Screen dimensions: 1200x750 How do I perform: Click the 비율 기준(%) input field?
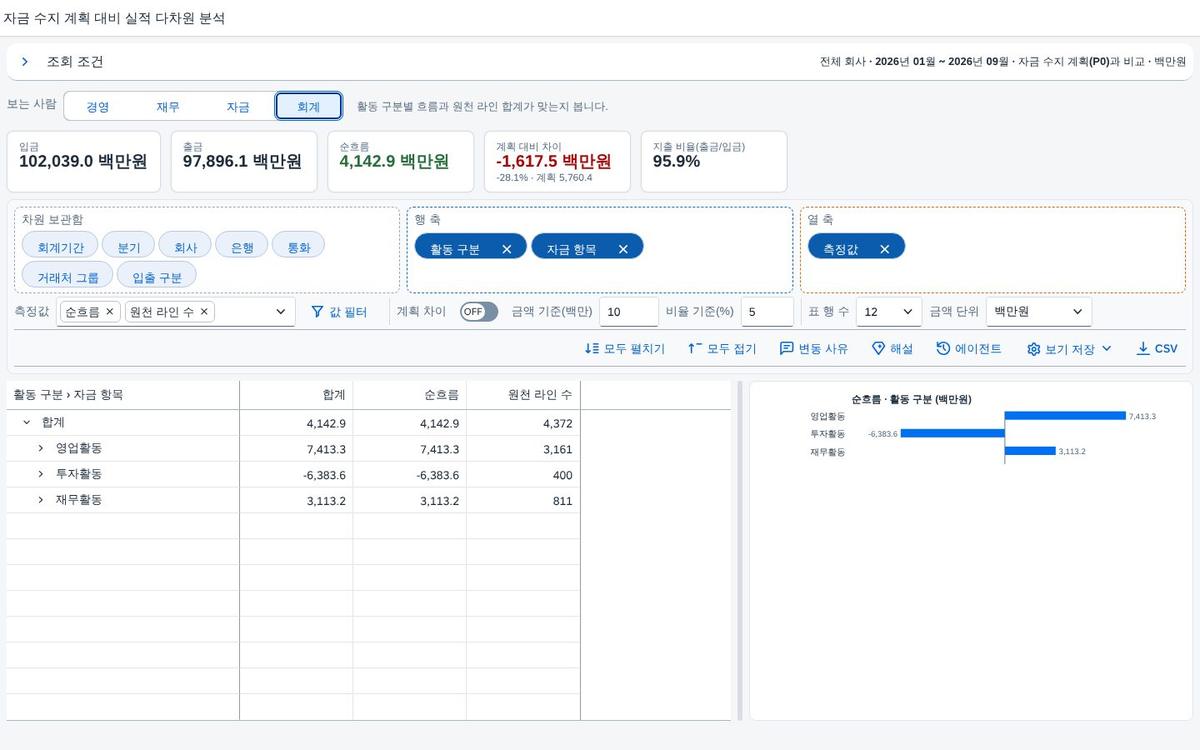(767, 312)
